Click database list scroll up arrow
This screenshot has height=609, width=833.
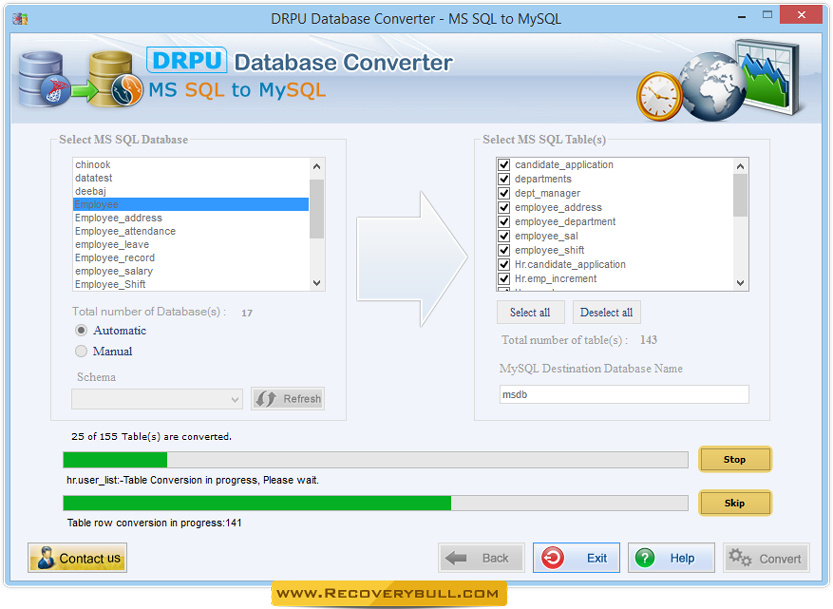pos(317,166)
